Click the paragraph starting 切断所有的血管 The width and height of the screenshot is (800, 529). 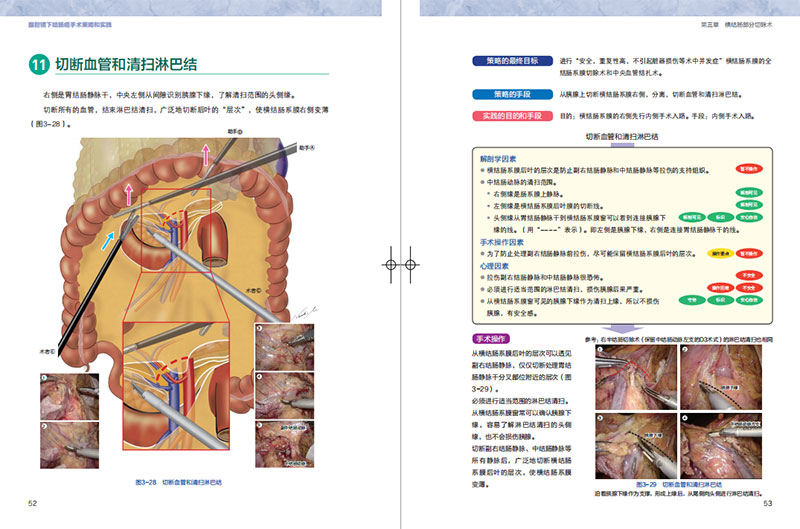tap(179, 117)
